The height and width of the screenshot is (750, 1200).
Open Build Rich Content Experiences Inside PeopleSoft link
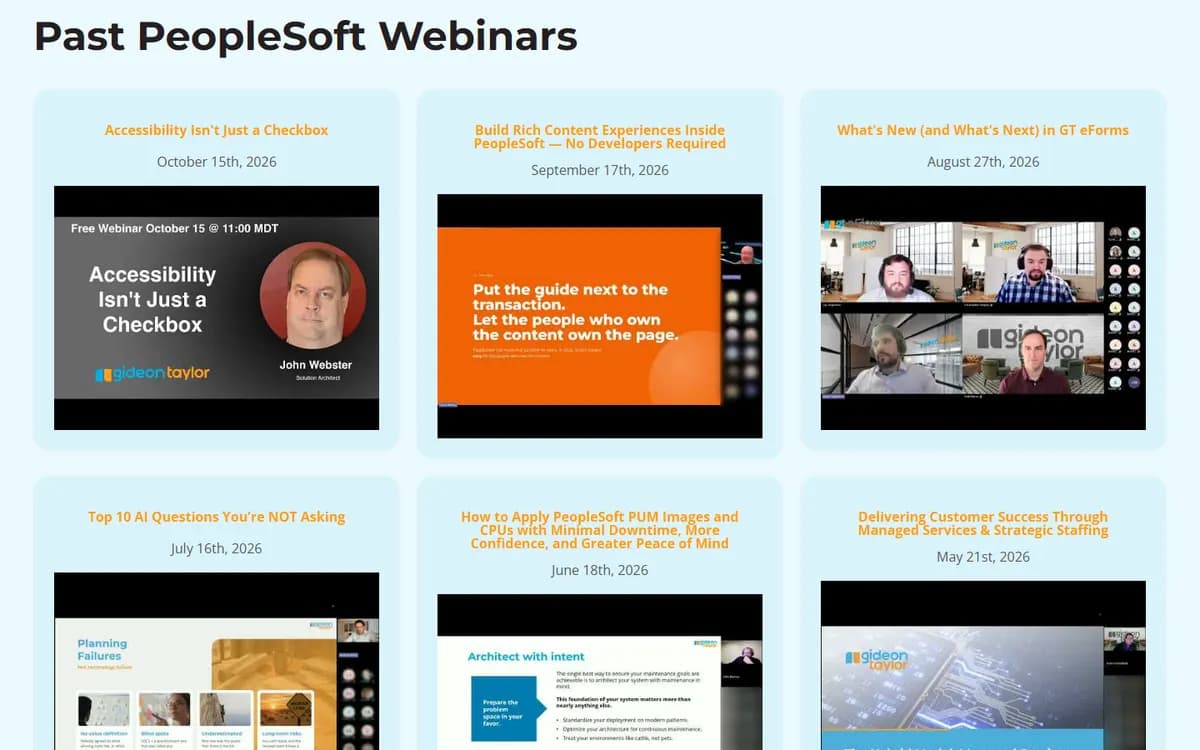tap(600, 137)
